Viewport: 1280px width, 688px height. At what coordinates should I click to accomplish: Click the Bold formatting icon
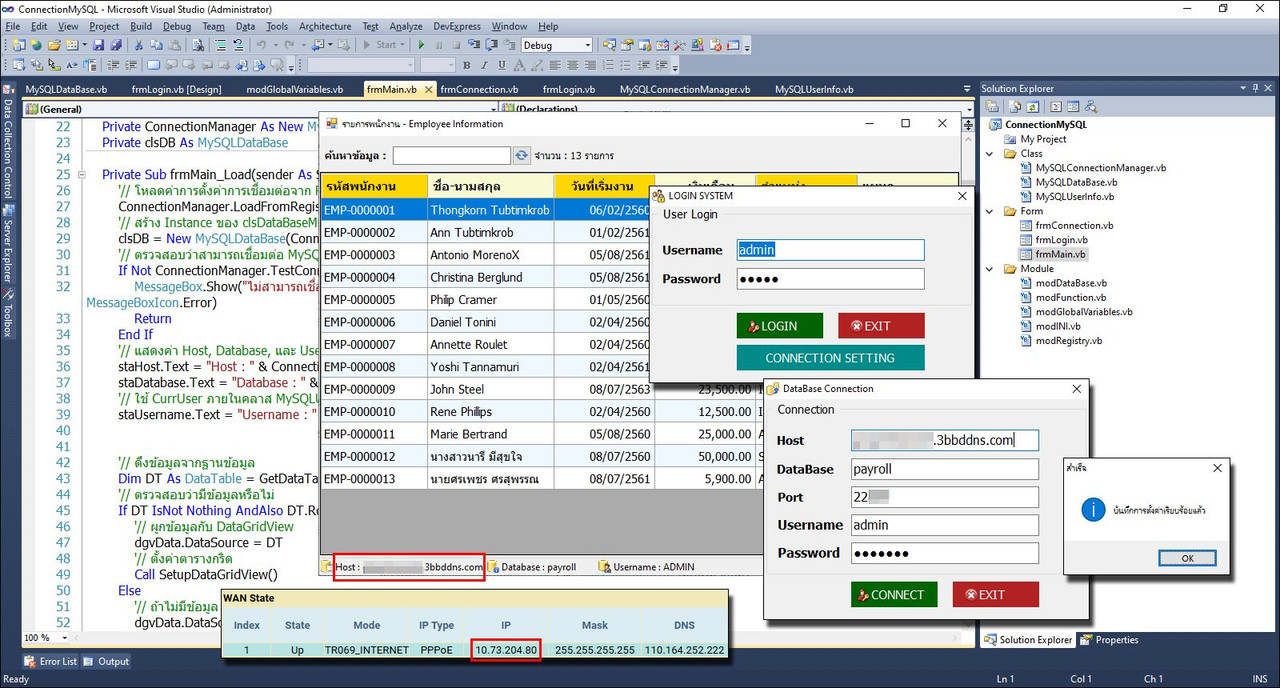tap(466, 65)
